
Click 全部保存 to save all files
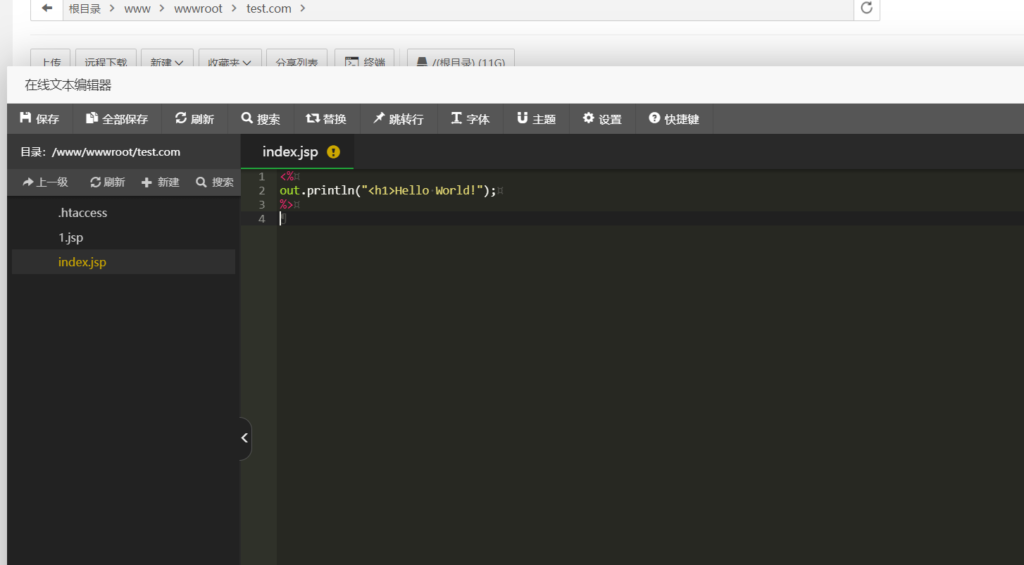click(x=117, y=119)
